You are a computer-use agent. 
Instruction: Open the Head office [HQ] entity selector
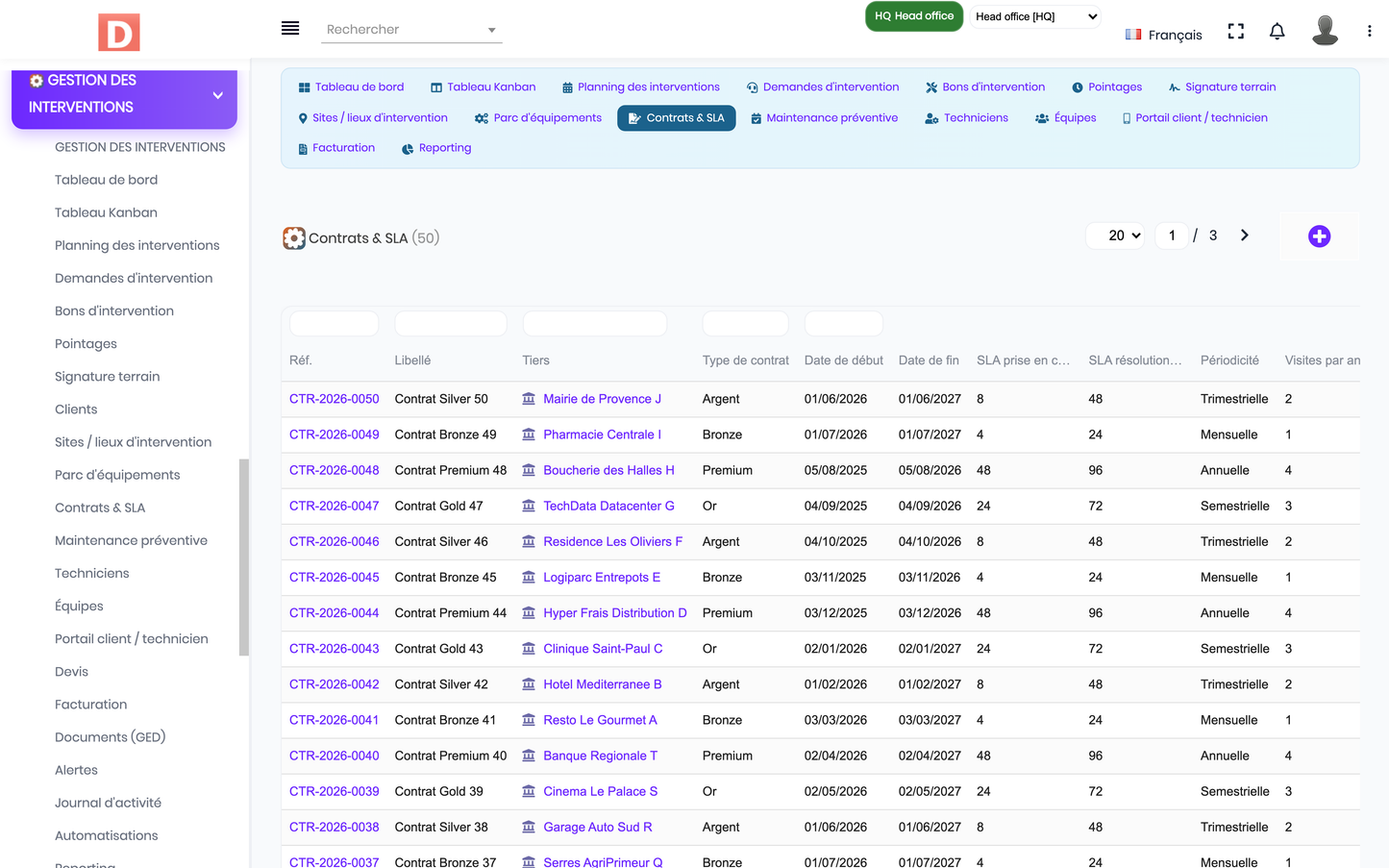[1035, 16]
